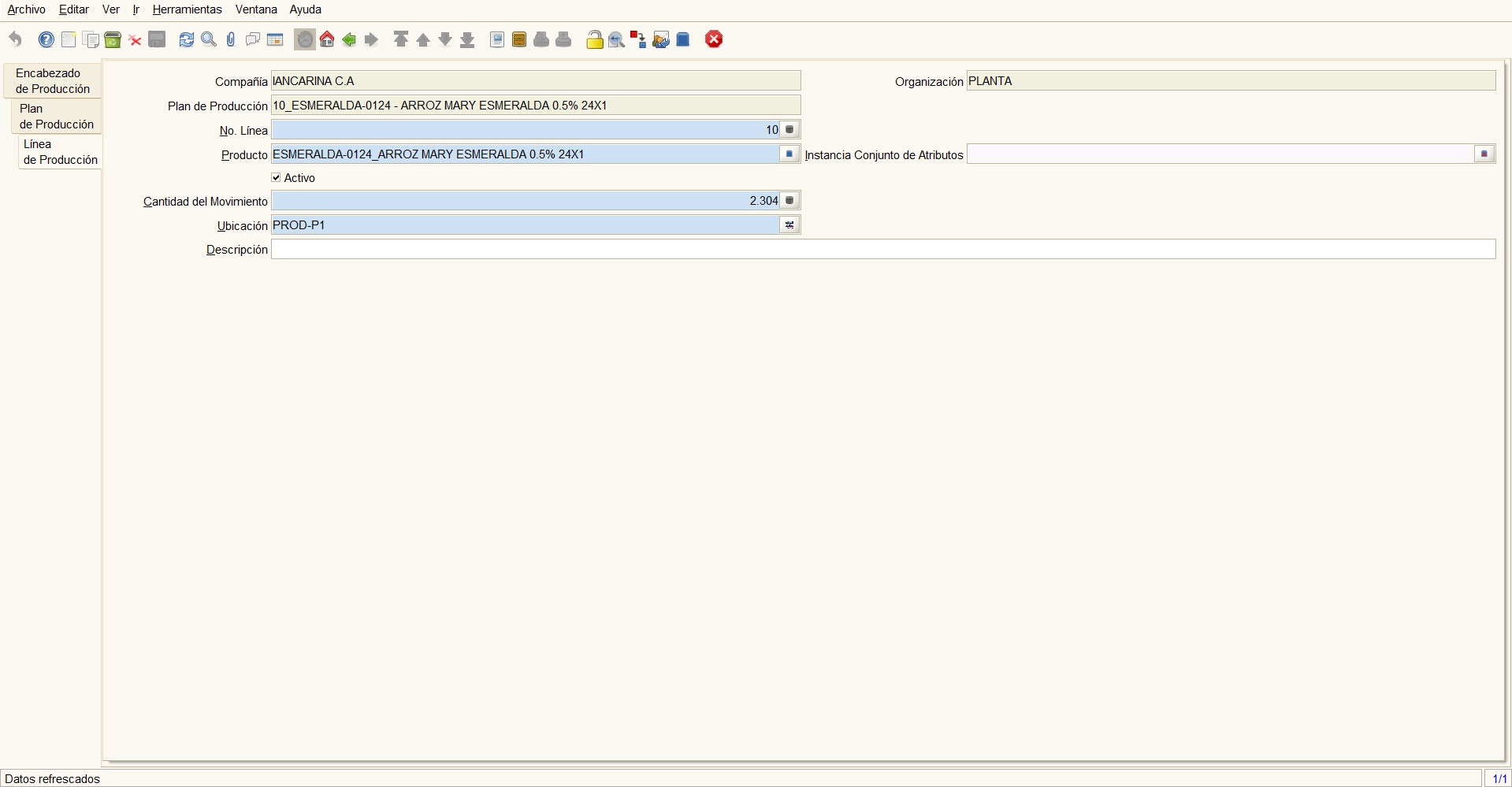Go to the previous record up-arrow icon

pos(423,39)
